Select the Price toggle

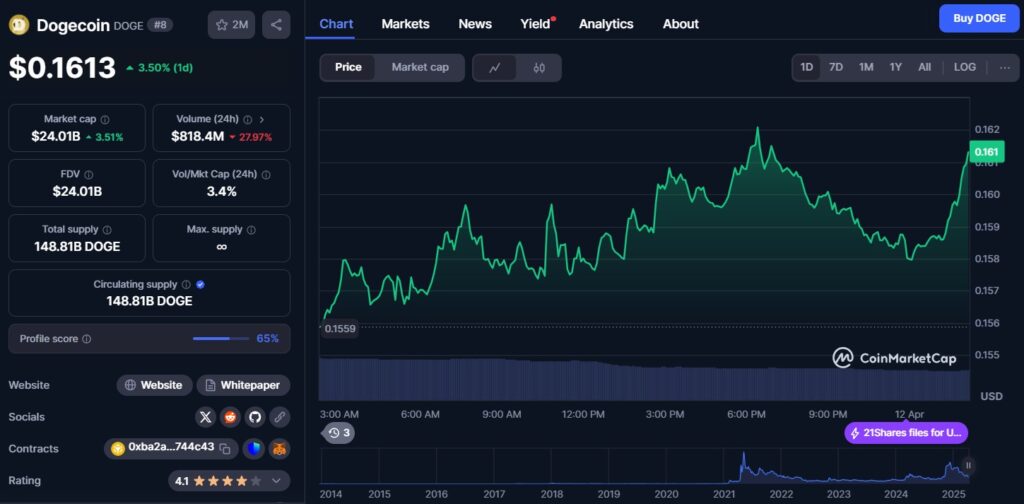point(348,67)
